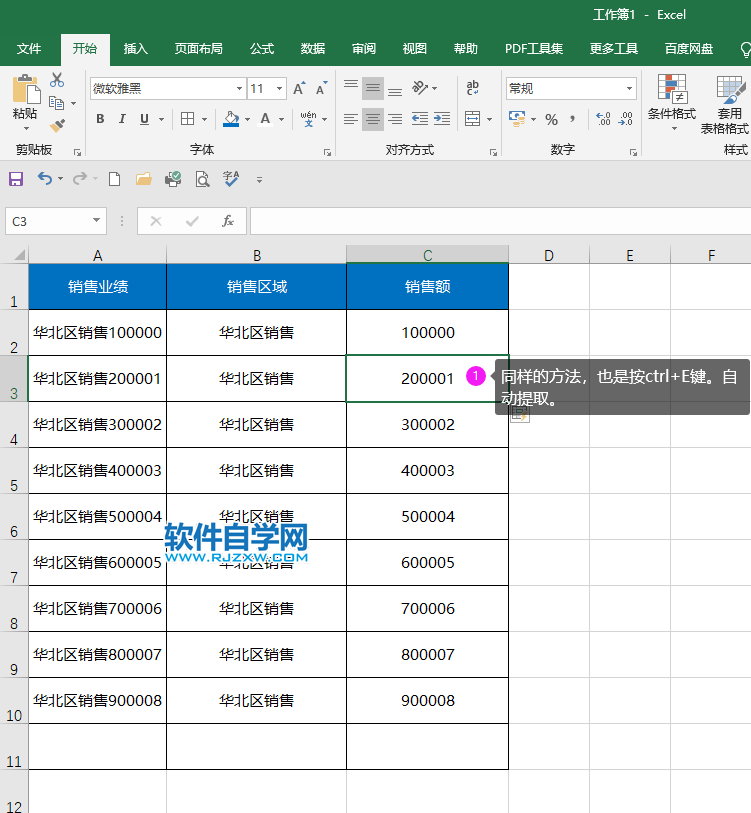Select cell containing 华北区销售500004
This screenshot has height=813, width=751.
tap(97, 517)
